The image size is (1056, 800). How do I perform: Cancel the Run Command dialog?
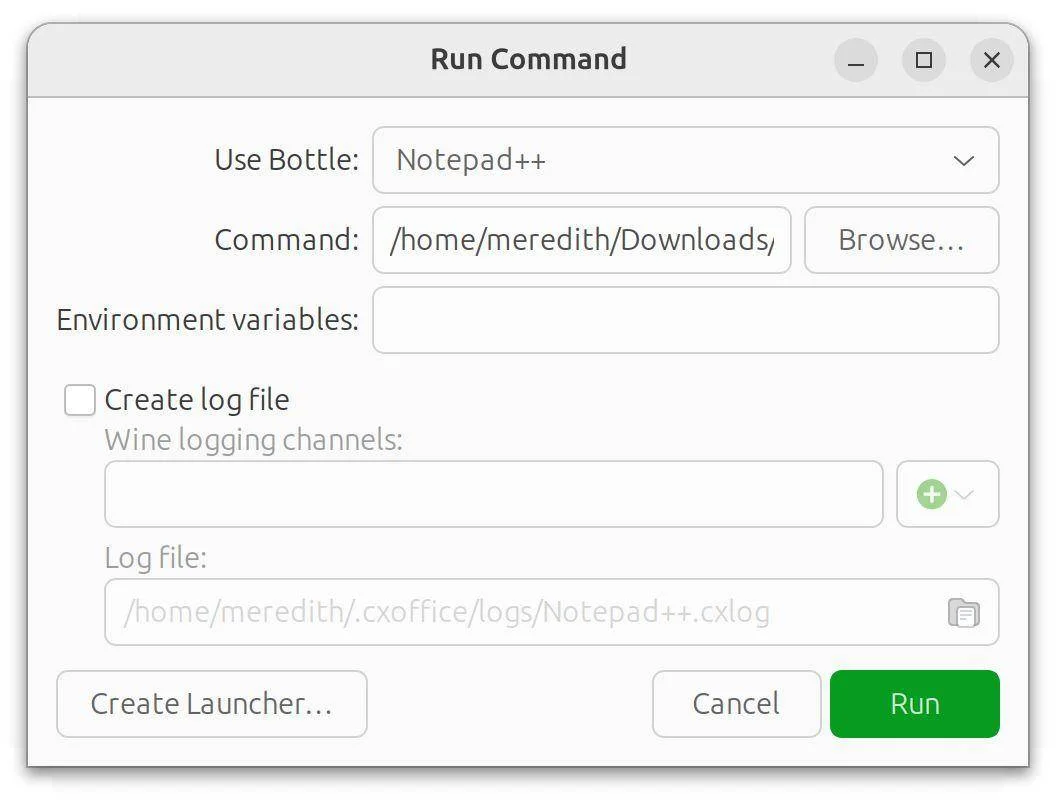click(736, 704)
